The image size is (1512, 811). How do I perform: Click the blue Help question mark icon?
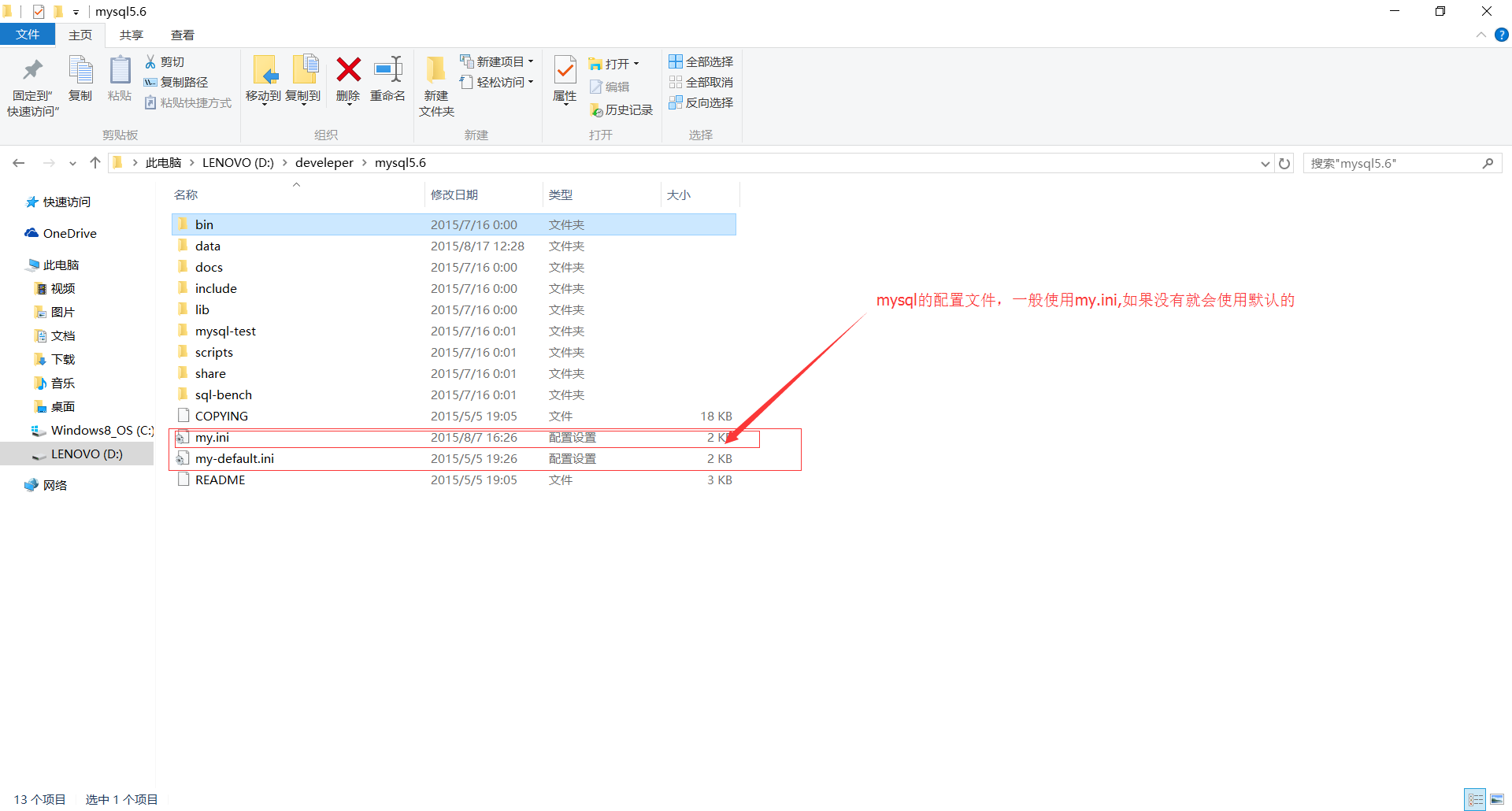coord(1502,35)
